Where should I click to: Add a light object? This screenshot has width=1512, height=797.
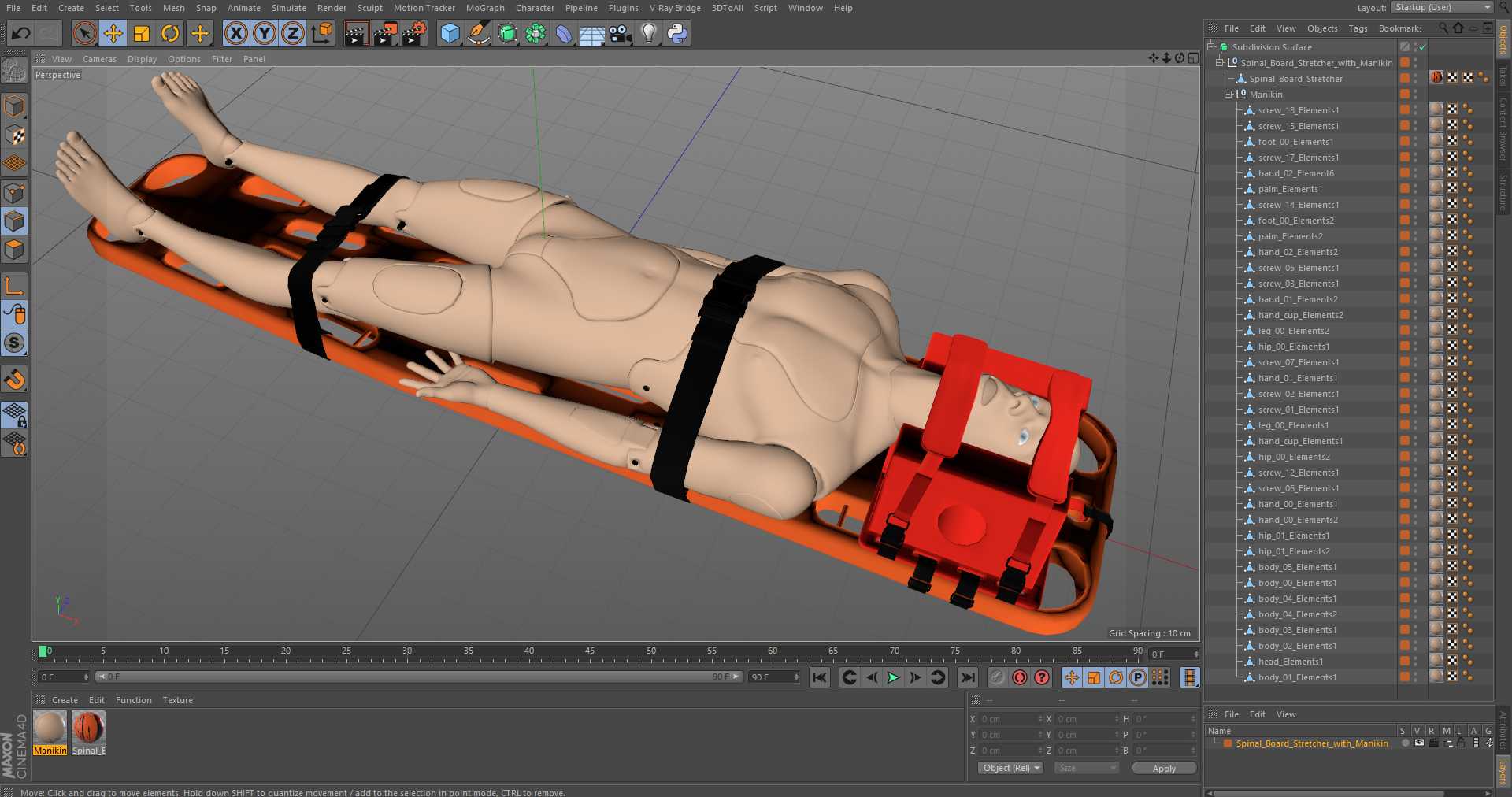(648, 33)
